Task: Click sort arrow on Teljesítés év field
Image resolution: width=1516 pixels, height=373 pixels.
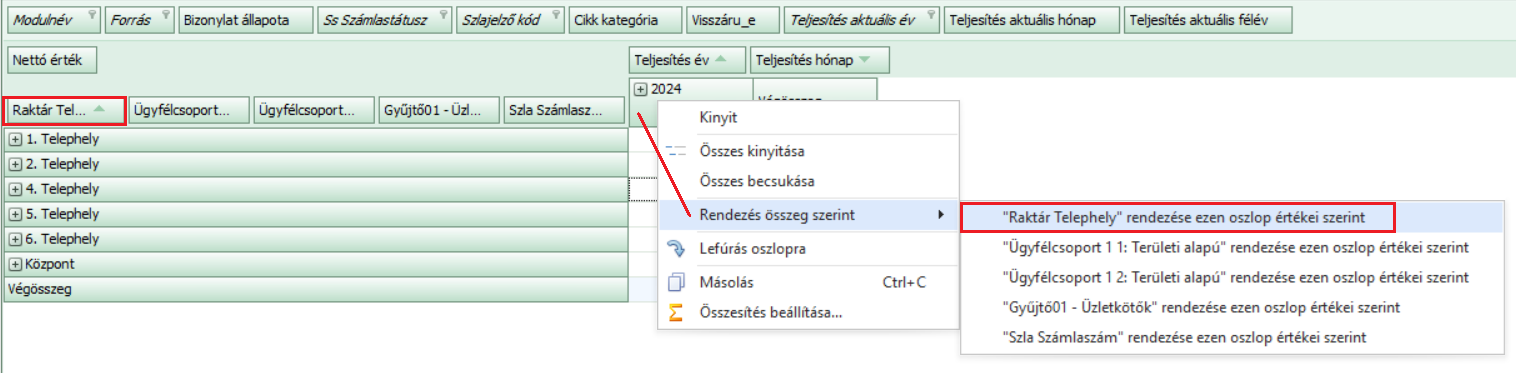Action: pos(720,60)
